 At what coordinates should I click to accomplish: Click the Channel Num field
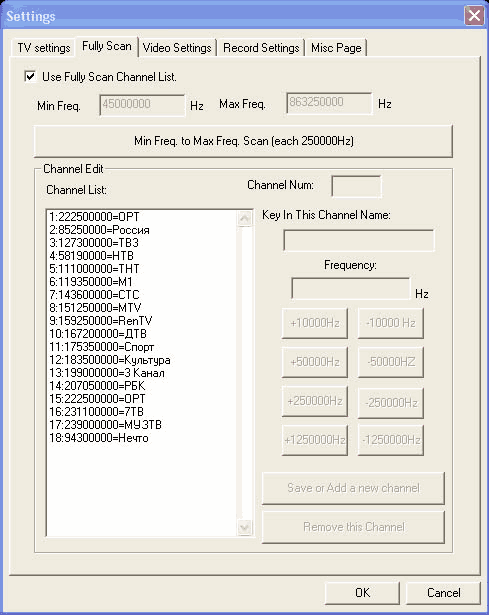(x=356, y=186)
